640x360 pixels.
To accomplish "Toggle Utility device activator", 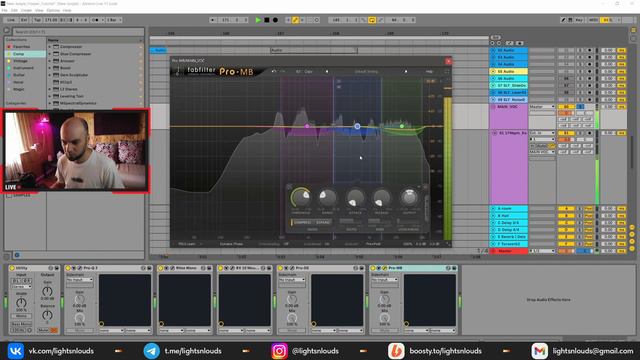I will click(x=12, y=268).
